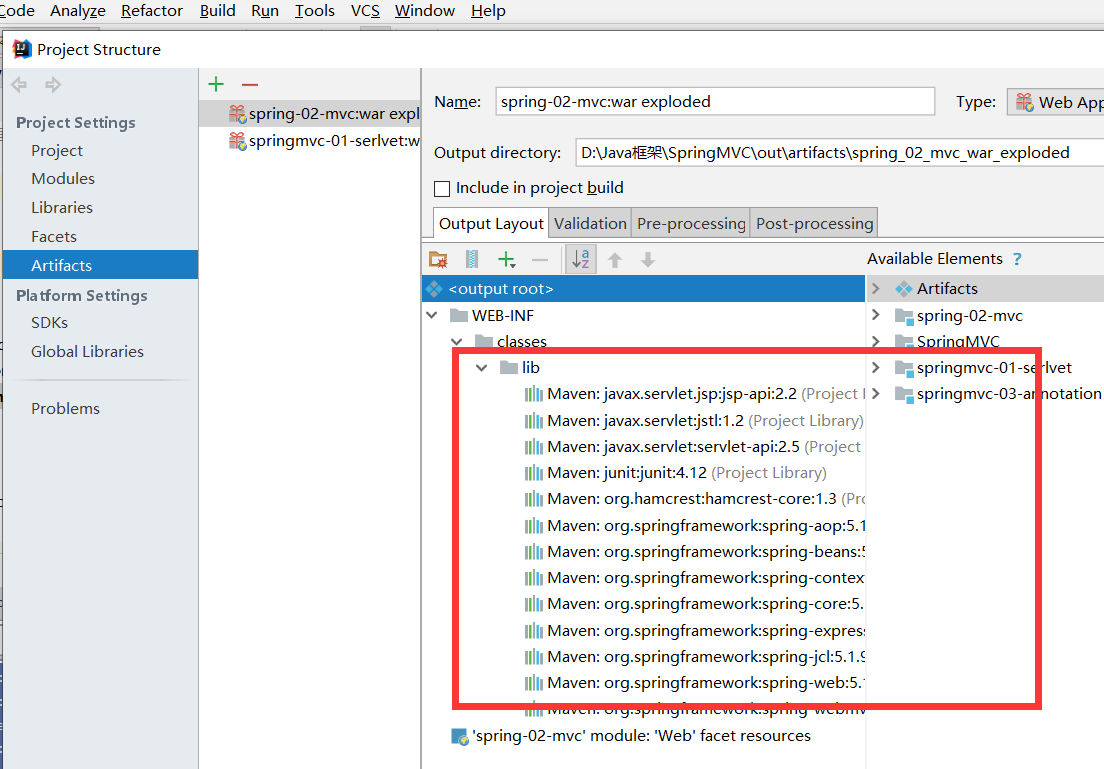
Task: Expand spring-02-mvc in Available Elements
Action: [x=875, y=315]
